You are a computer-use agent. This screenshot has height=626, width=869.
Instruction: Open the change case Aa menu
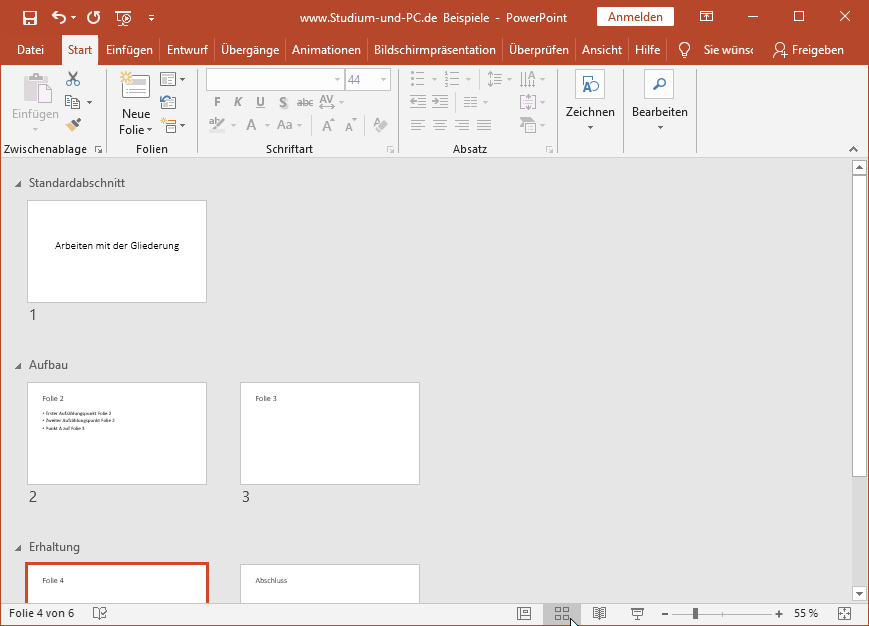point(289,125)
